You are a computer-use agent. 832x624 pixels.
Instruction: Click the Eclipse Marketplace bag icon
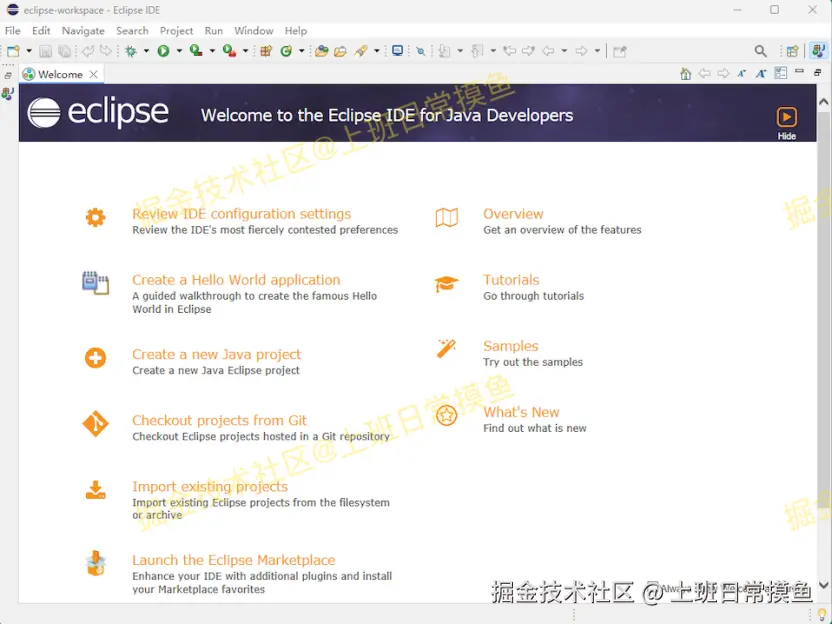[95, 563]
